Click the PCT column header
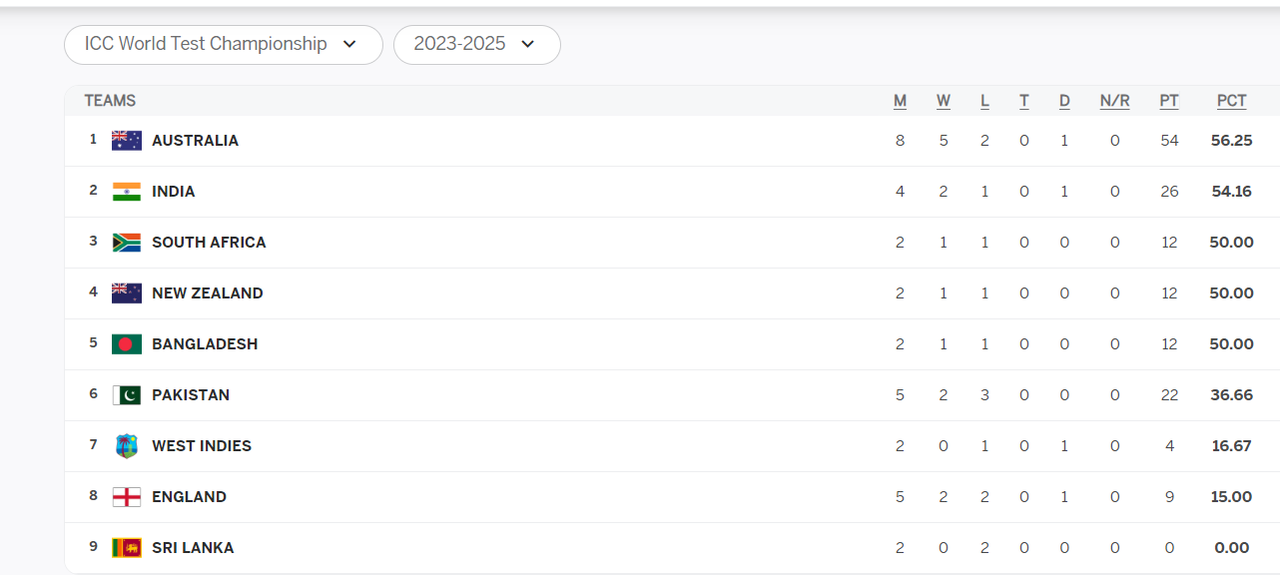Image resolution: width=1280 pixels, height=575 pixels. coord(1232,101)
